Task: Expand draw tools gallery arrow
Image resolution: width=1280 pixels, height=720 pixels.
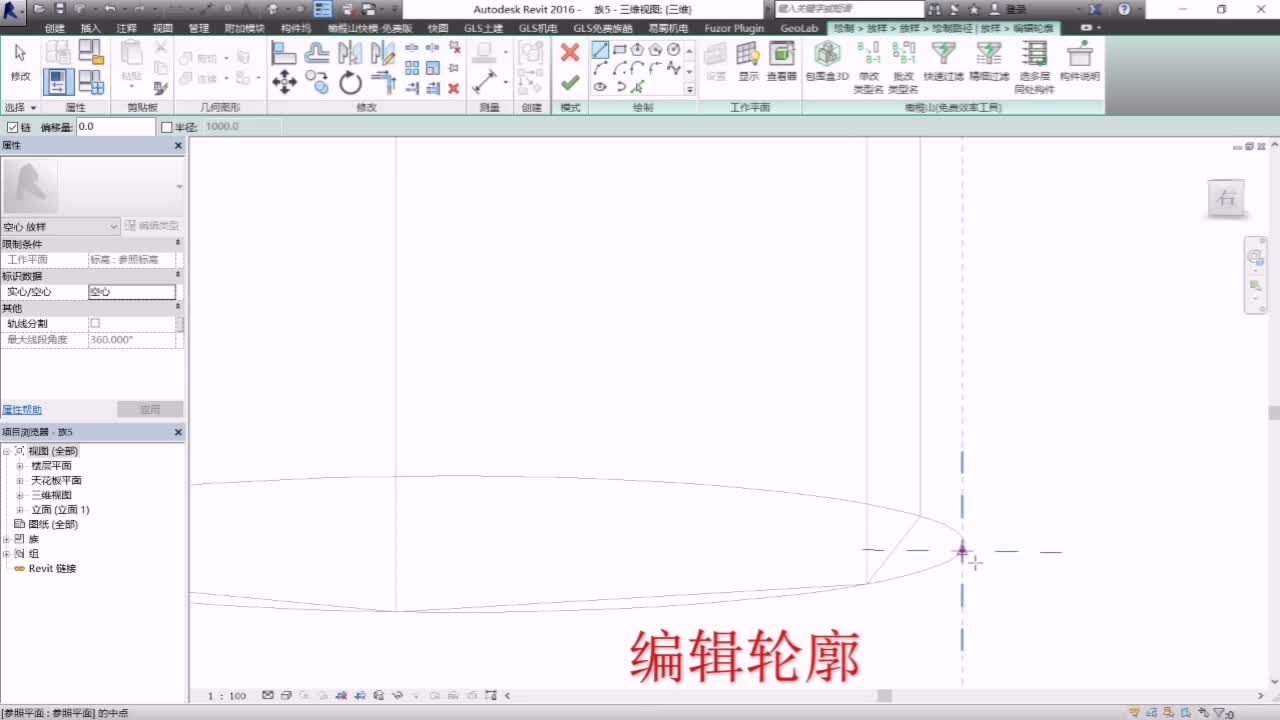Action: coord(690,88)
